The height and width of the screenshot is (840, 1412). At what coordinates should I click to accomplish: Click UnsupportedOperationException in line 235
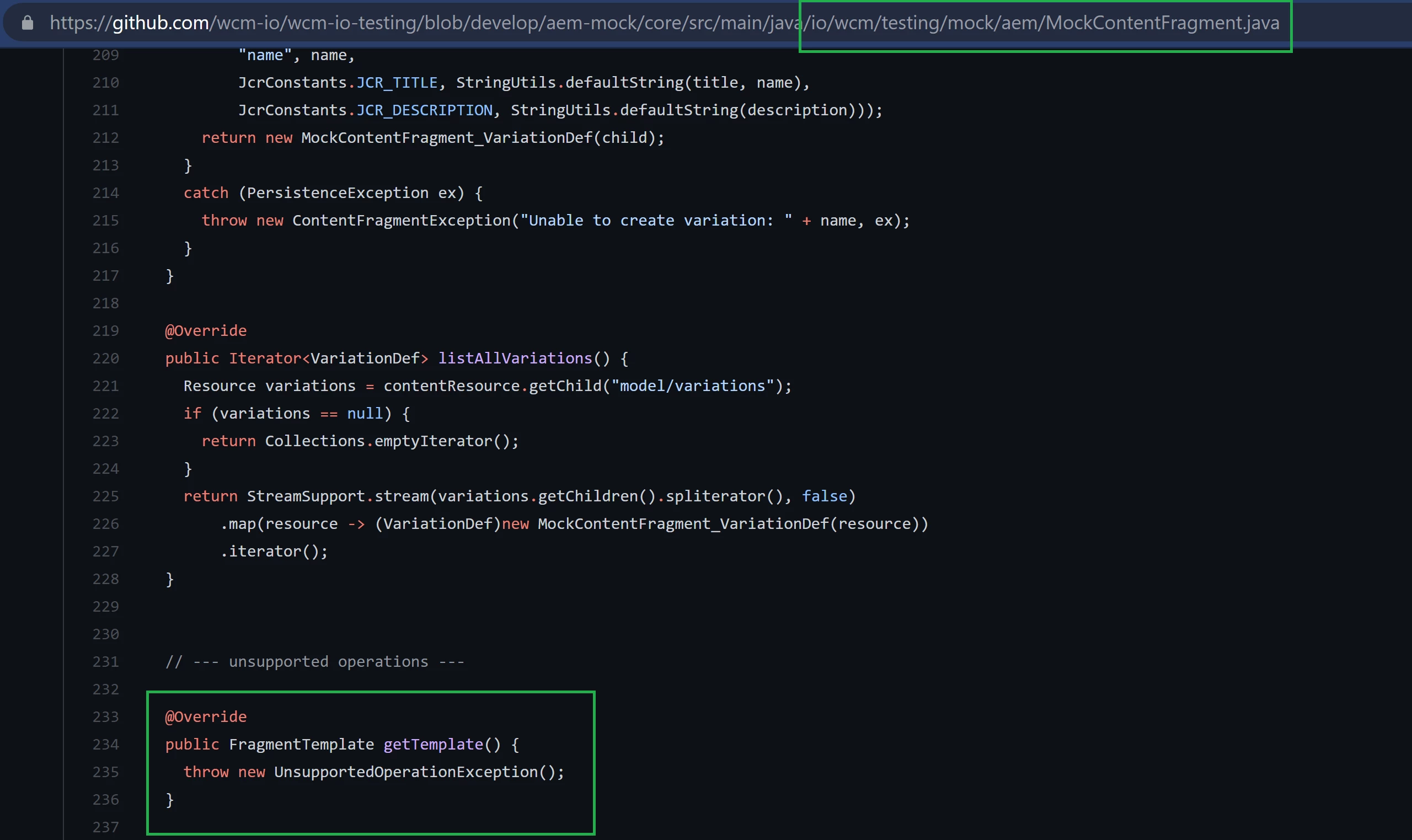tap(406, 772)
